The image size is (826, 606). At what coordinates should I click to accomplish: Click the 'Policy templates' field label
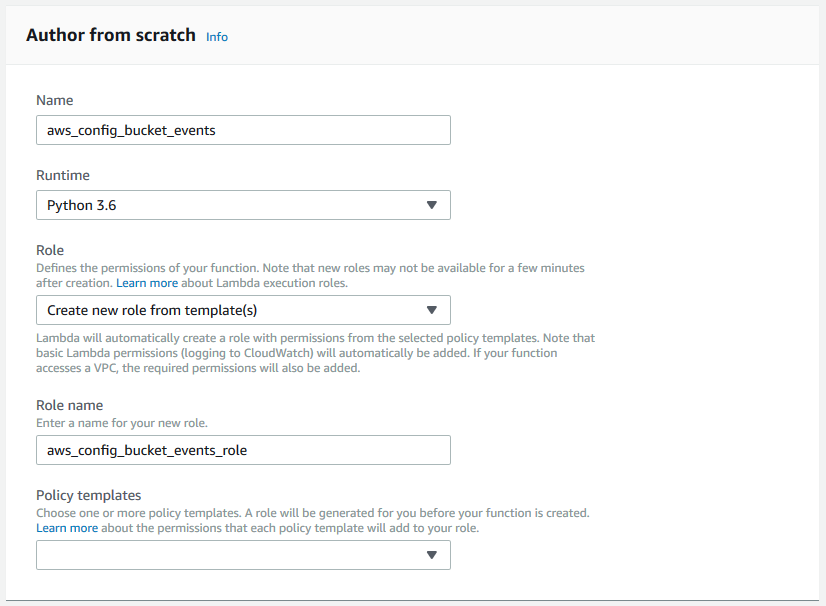coord(89,495)
